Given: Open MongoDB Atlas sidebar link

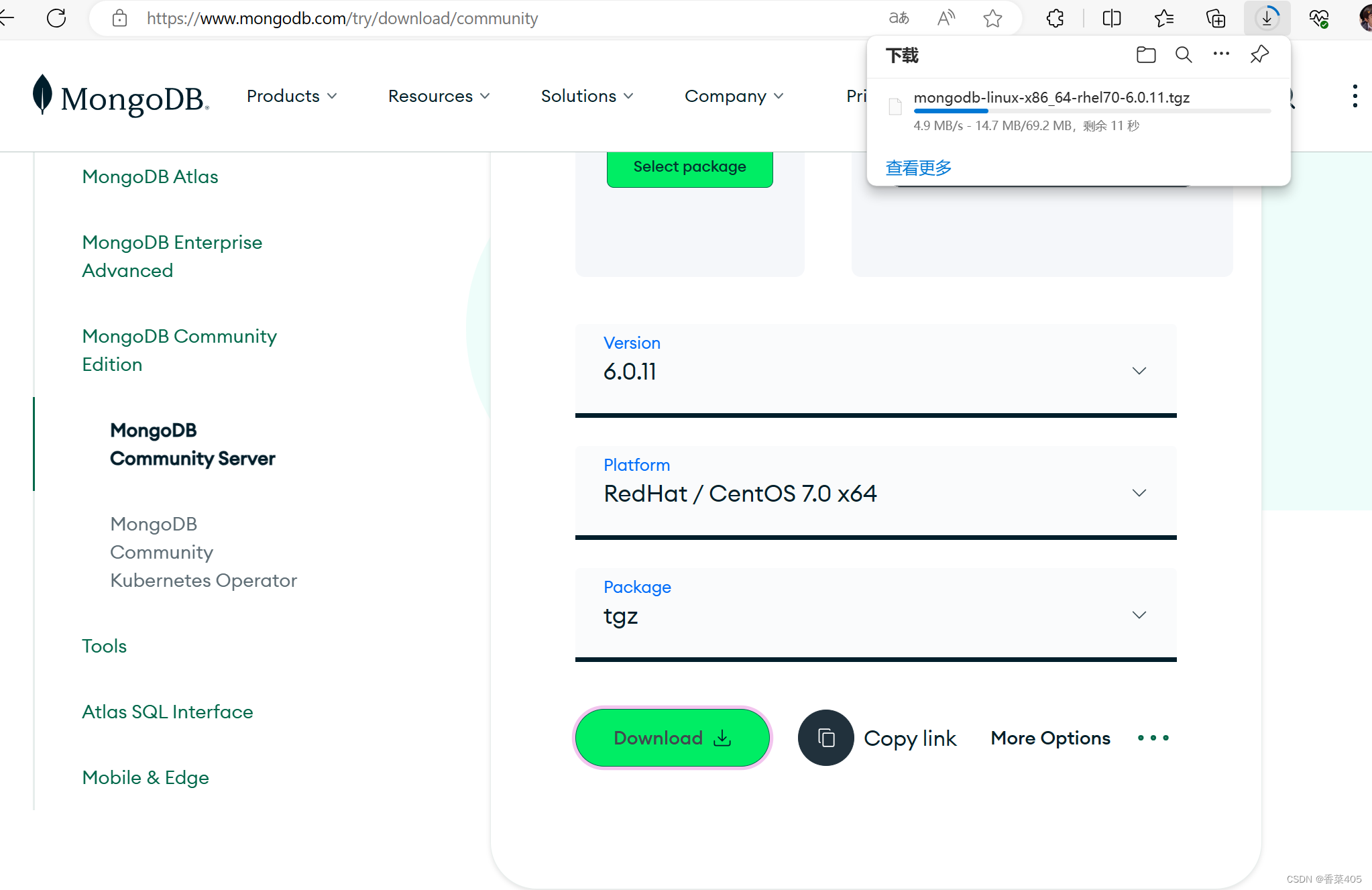Looking at the screenshot, I should [x=150, y=176].
